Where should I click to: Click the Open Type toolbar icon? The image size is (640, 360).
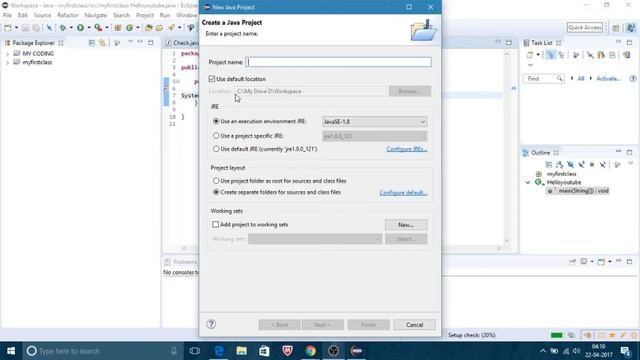coord(149,28)
